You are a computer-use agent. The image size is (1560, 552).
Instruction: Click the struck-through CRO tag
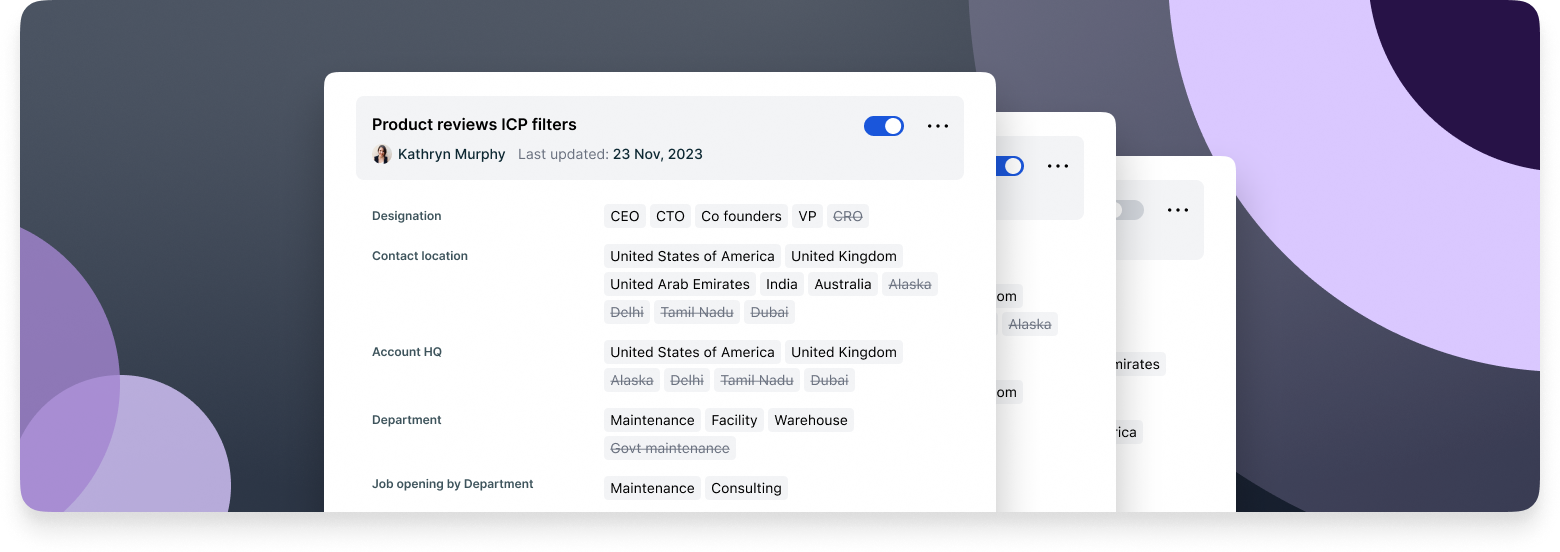[847, 216]
